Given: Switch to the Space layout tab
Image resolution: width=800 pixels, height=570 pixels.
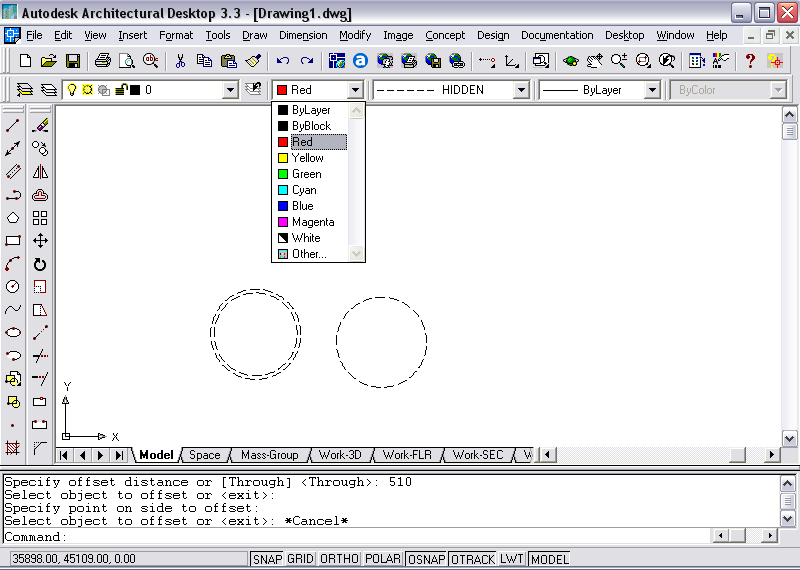Looking at the screenshot, I should [x=205, y=455].
